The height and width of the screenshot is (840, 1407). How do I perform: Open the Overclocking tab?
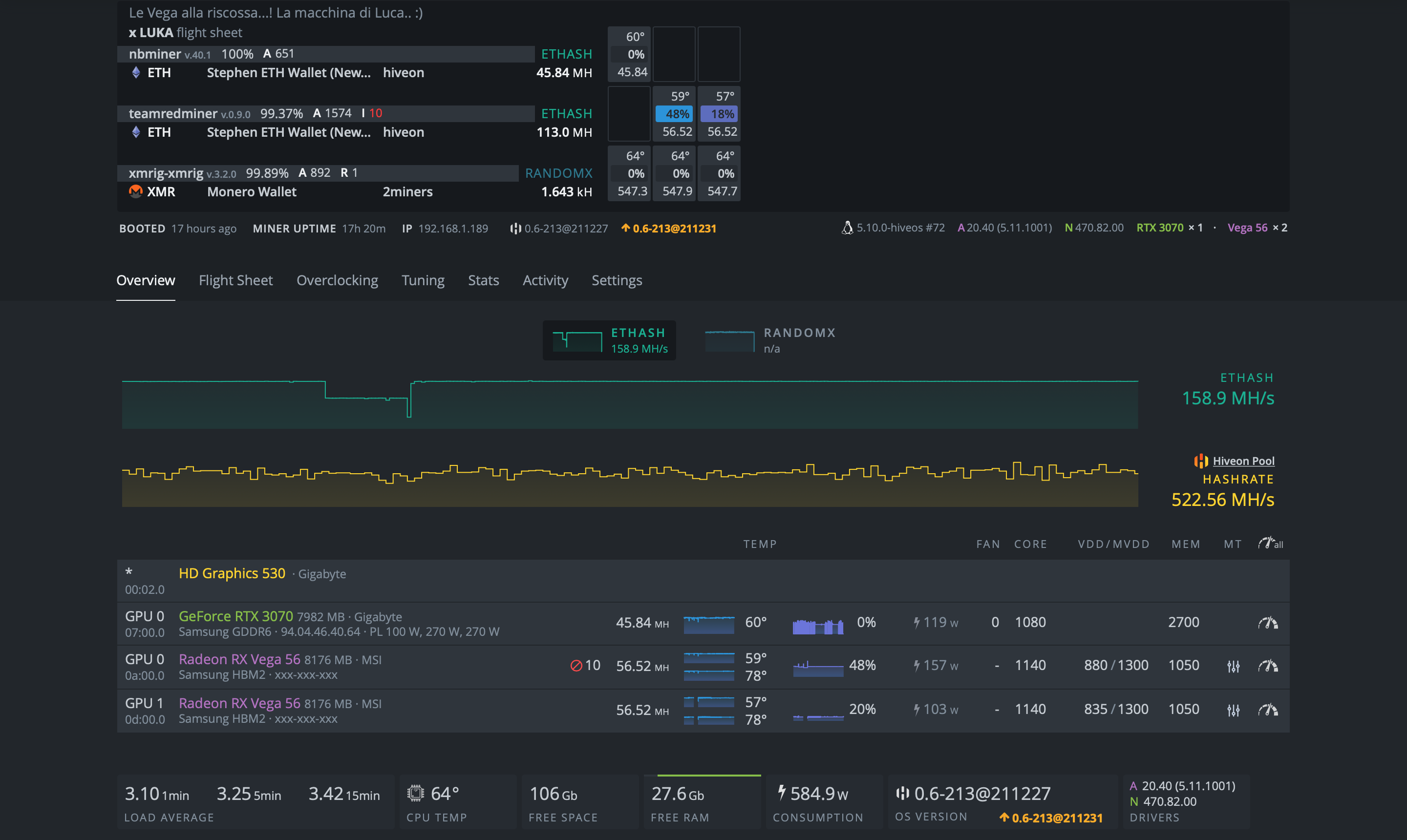click(x=337, y=280)
